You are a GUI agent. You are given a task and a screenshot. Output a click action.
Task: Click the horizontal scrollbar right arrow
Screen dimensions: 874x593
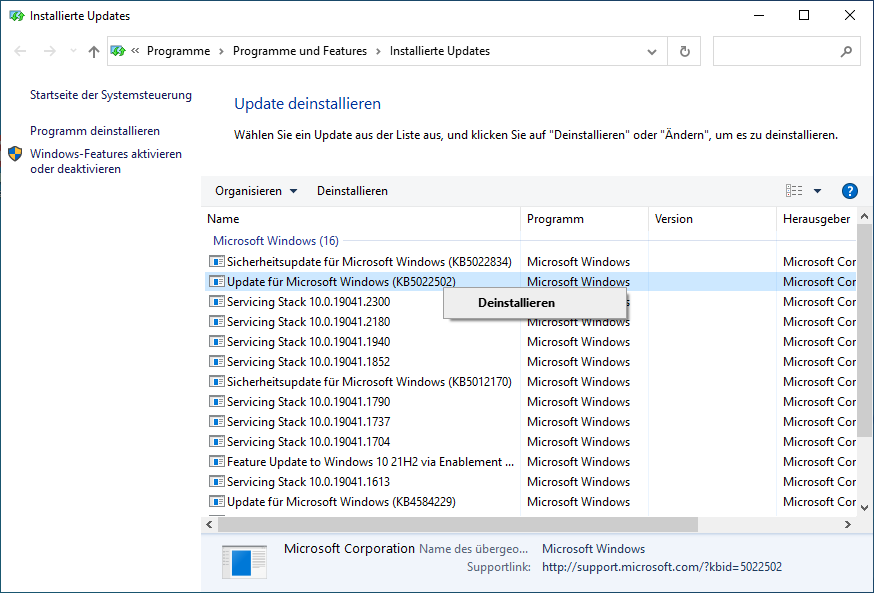[848, 524]
